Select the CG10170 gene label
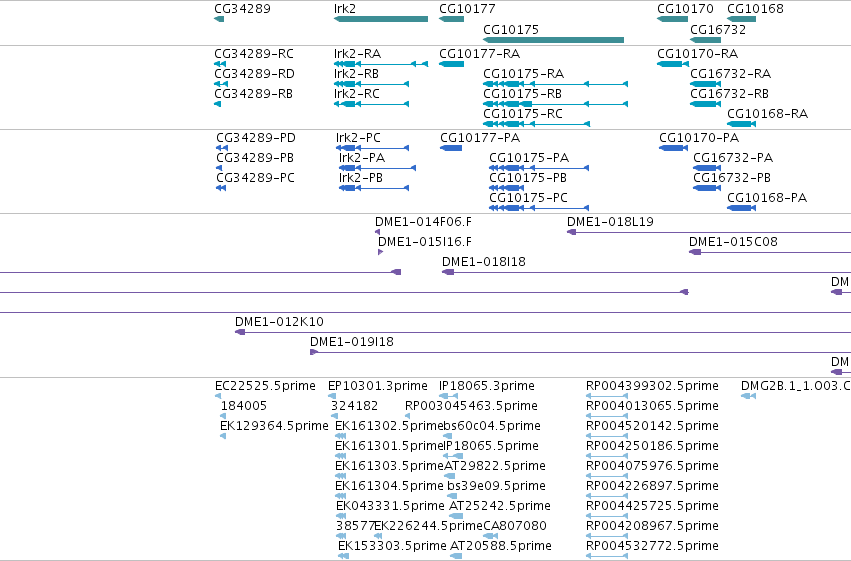The image size is (851, 561). point(685,9)
